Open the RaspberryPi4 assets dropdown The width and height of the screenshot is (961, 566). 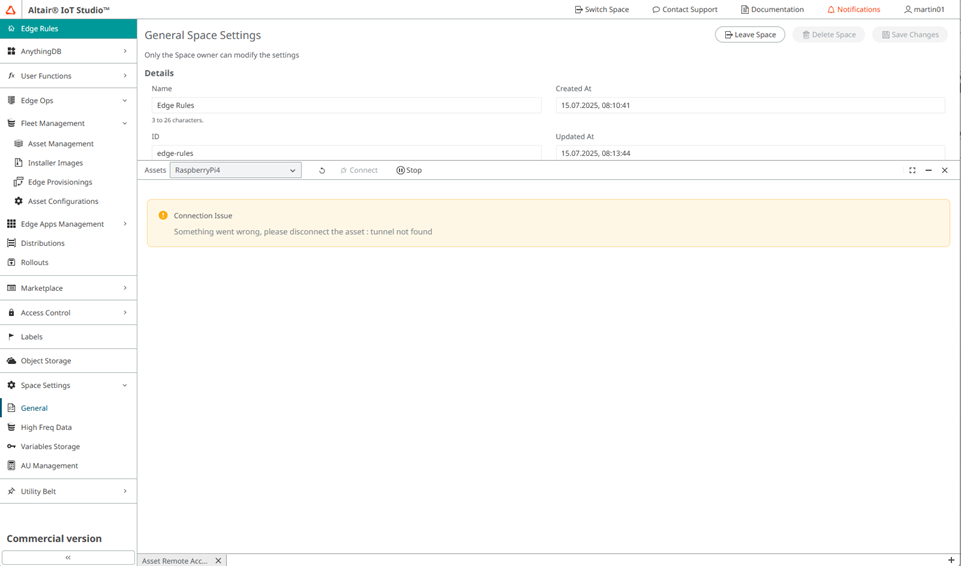click(235, 171)
